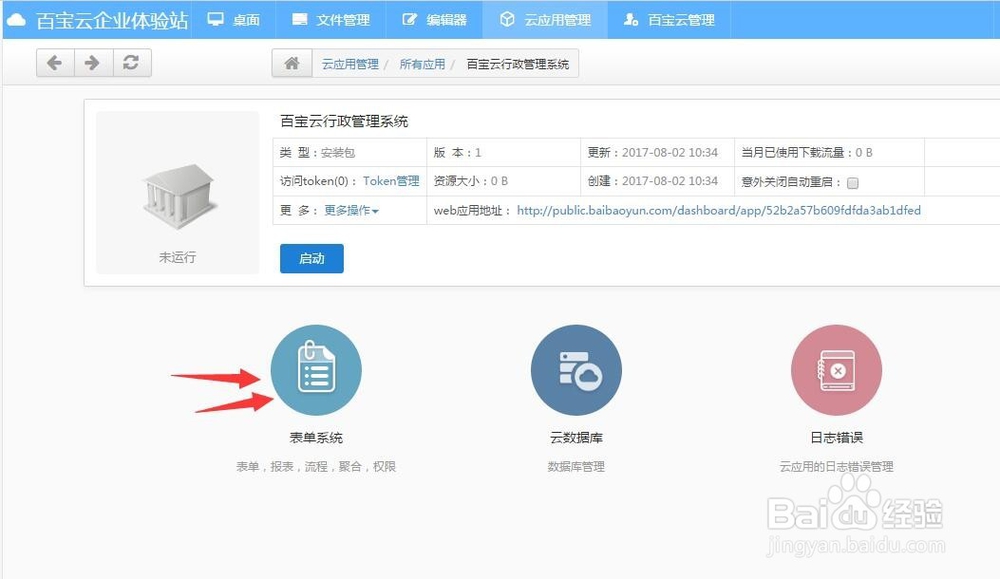Open the web application URL link
This screenshot has height=579, width=1000.
(x=719, y=211)
